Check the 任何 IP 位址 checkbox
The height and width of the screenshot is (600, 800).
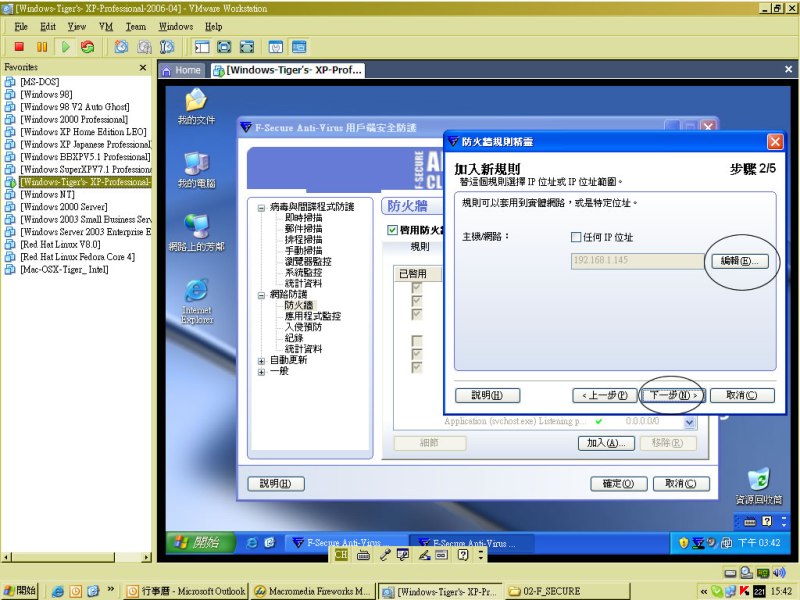pos(576,237)
